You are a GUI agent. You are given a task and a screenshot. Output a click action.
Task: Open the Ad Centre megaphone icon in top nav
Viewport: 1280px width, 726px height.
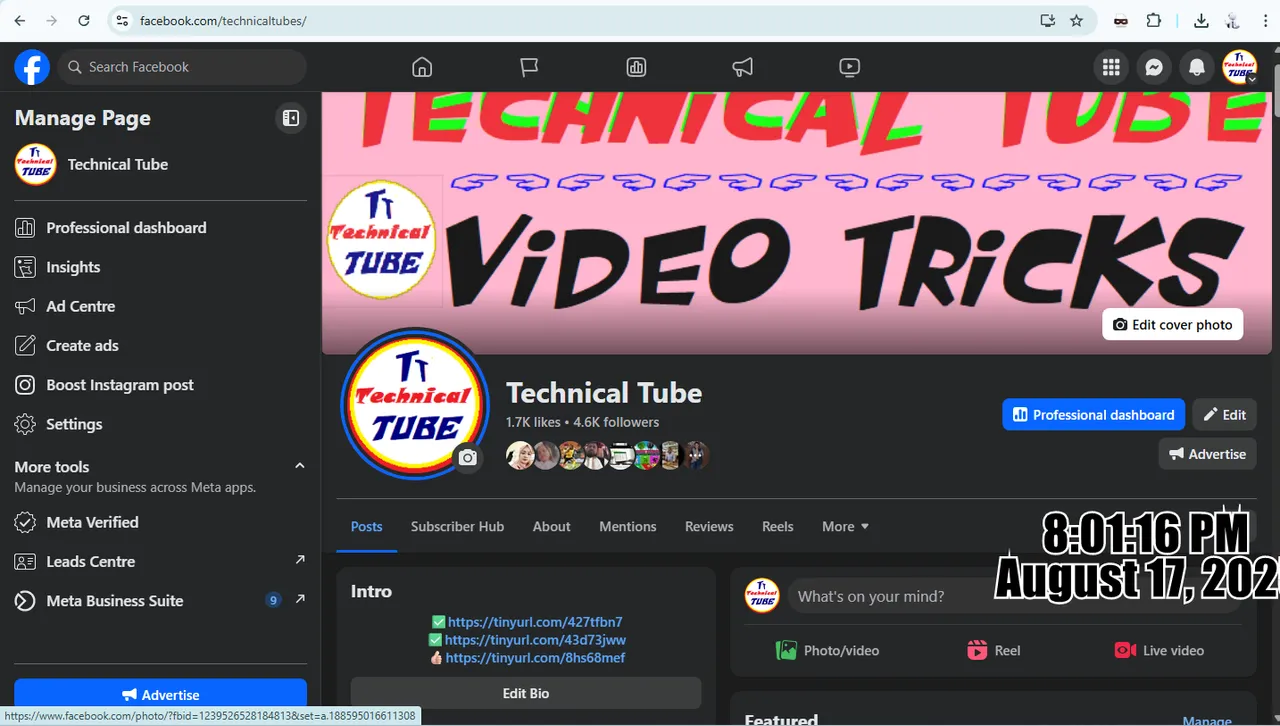pos(742,67)
